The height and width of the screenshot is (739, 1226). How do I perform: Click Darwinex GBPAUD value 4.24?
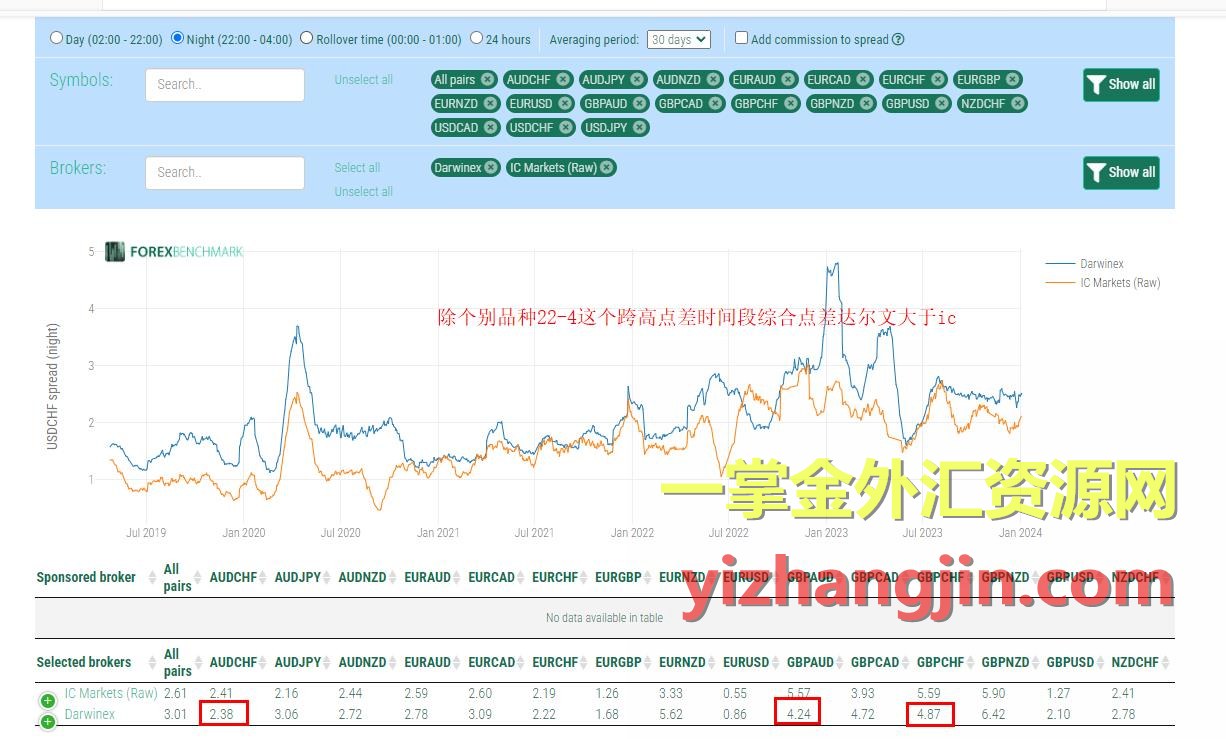(801, 714)
